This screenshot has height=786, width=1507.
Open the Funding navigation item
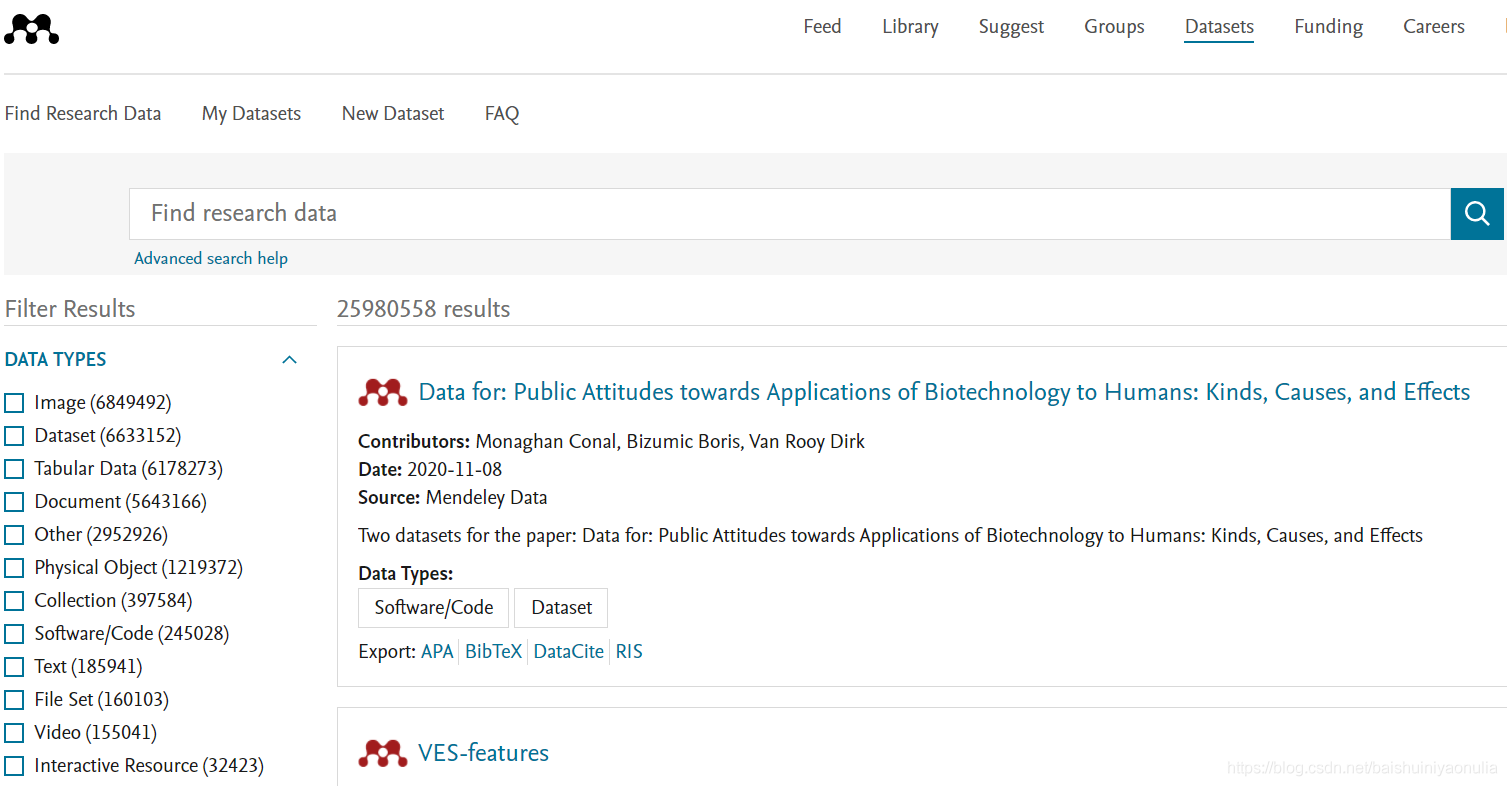[x=1328, y=27]
